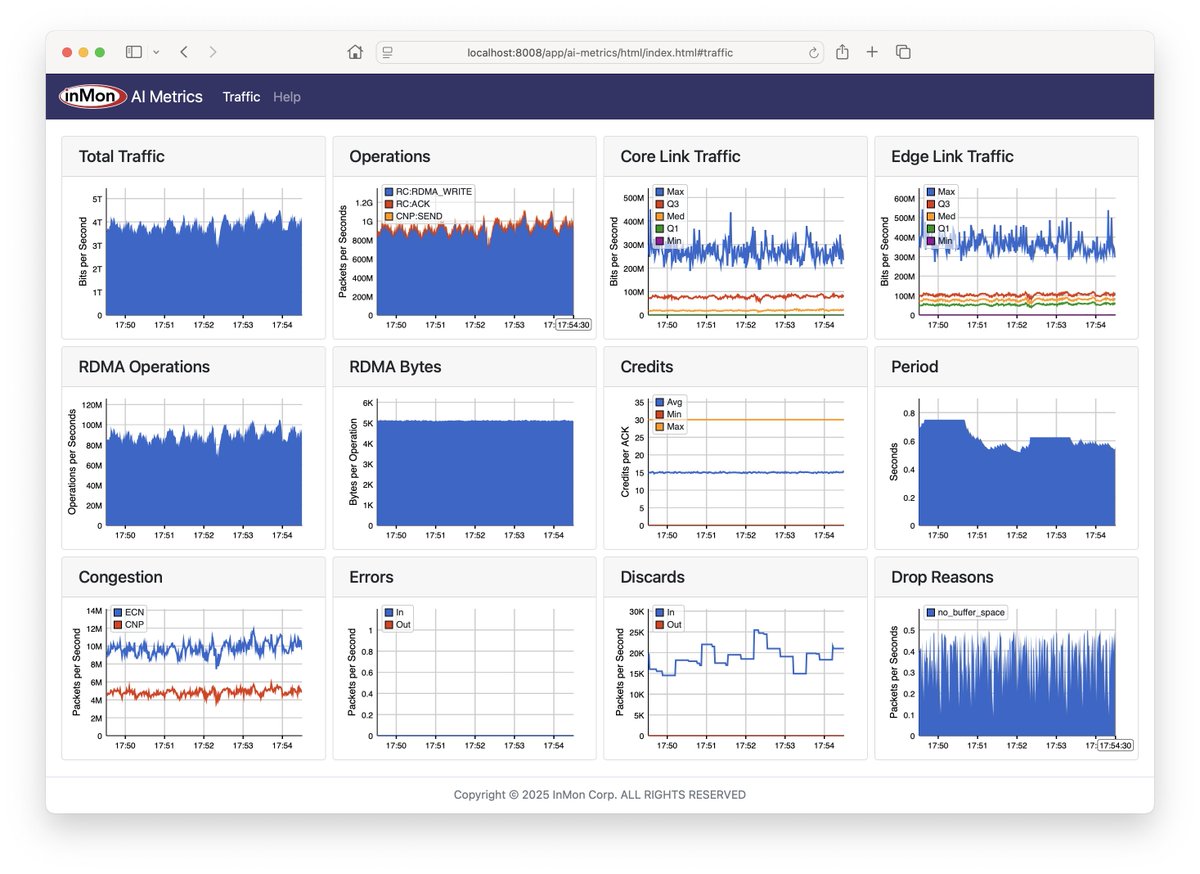Click the localhost:8008 address bar
Image resolution: width=1200 pixels, height=874 pixels.
(x=600, y=52)
